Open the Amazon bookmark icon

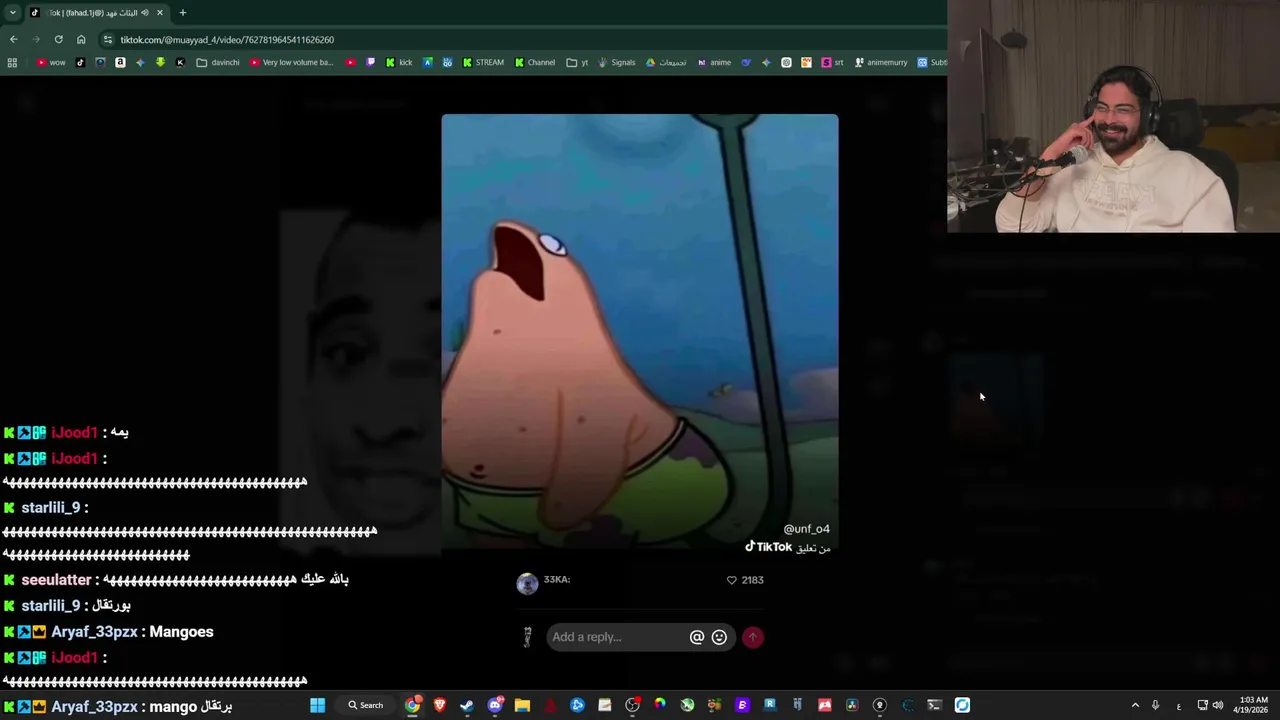coord(120,62)
